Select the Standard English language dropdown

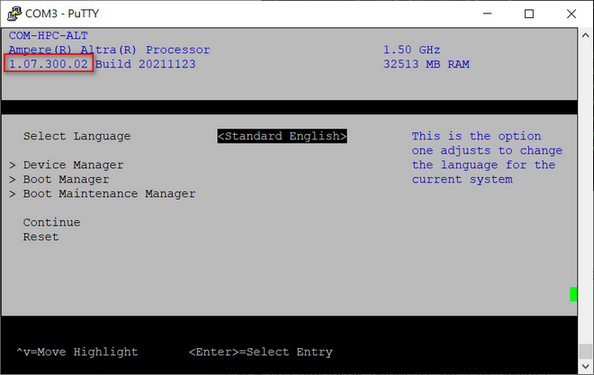282,136
